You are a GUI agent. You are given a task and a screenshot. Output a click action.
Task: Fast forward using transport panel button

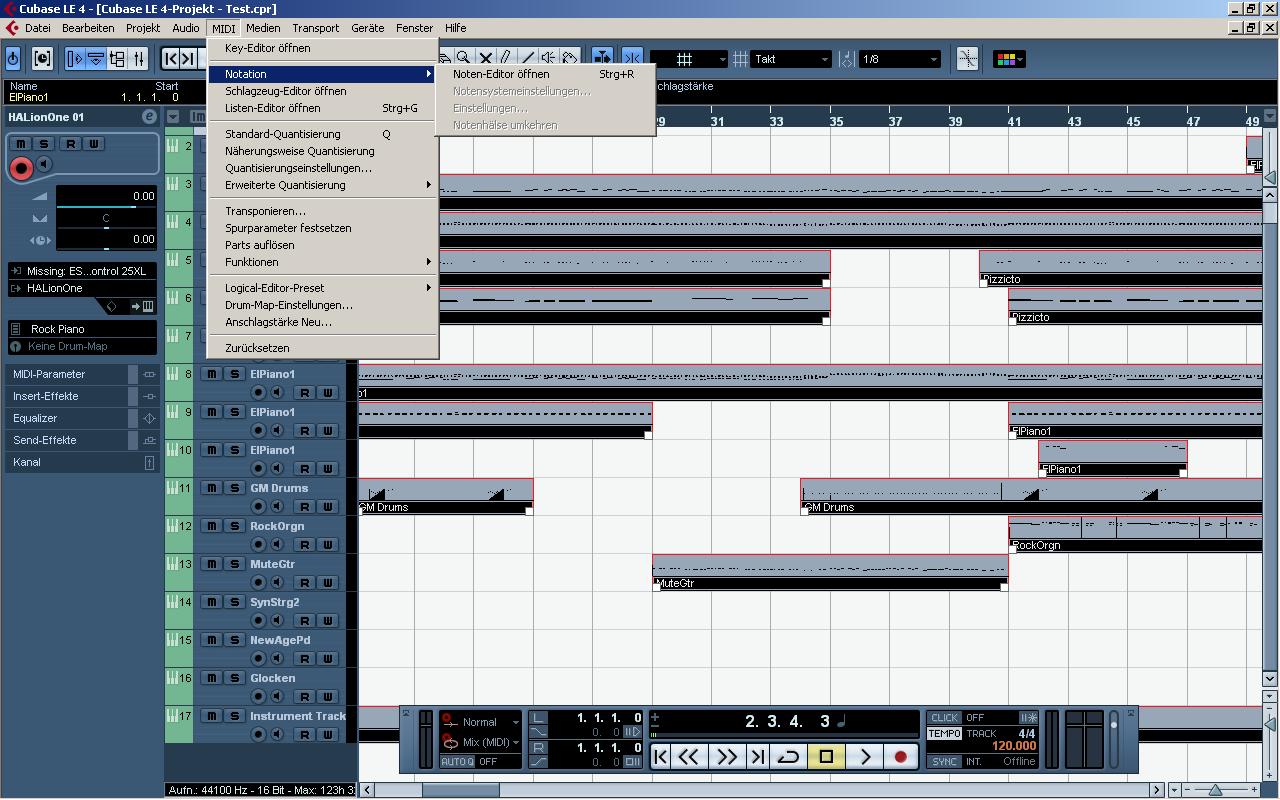coord(727,757)
